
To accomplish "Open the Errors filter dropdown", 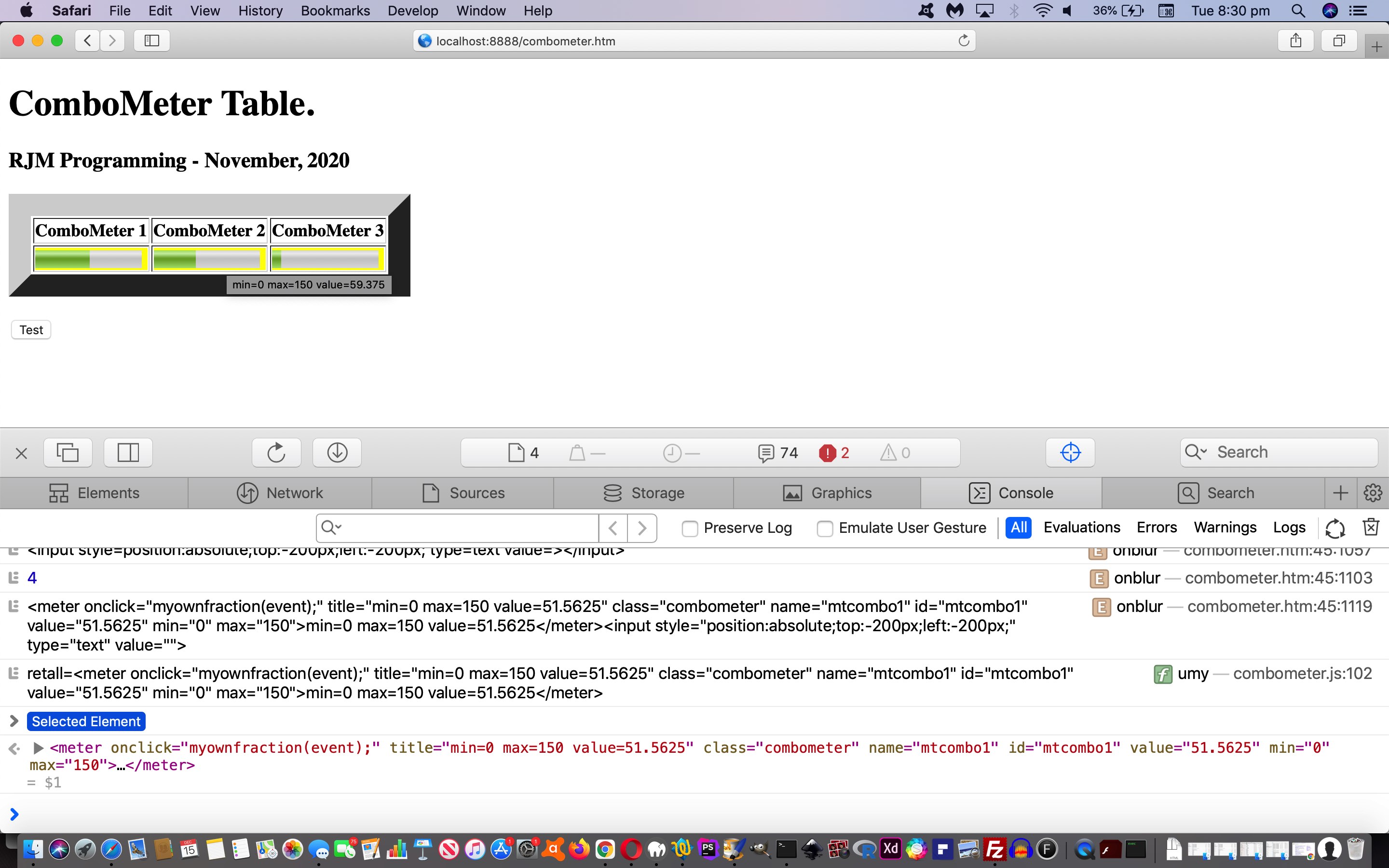I will [x=1156, y=528].
